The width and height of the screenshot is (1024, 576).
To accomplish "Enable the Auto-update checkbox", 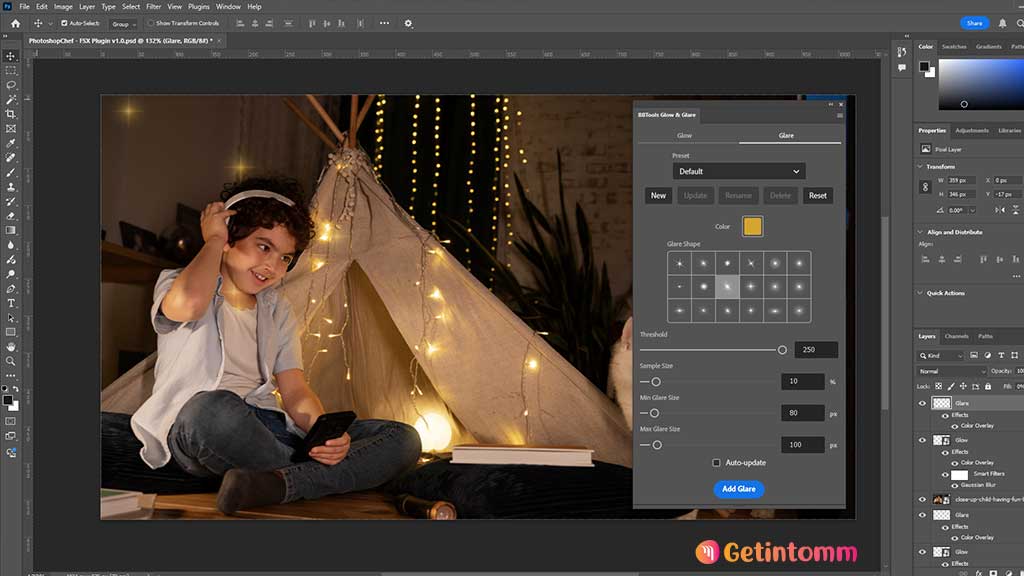I will coord(716,462).
